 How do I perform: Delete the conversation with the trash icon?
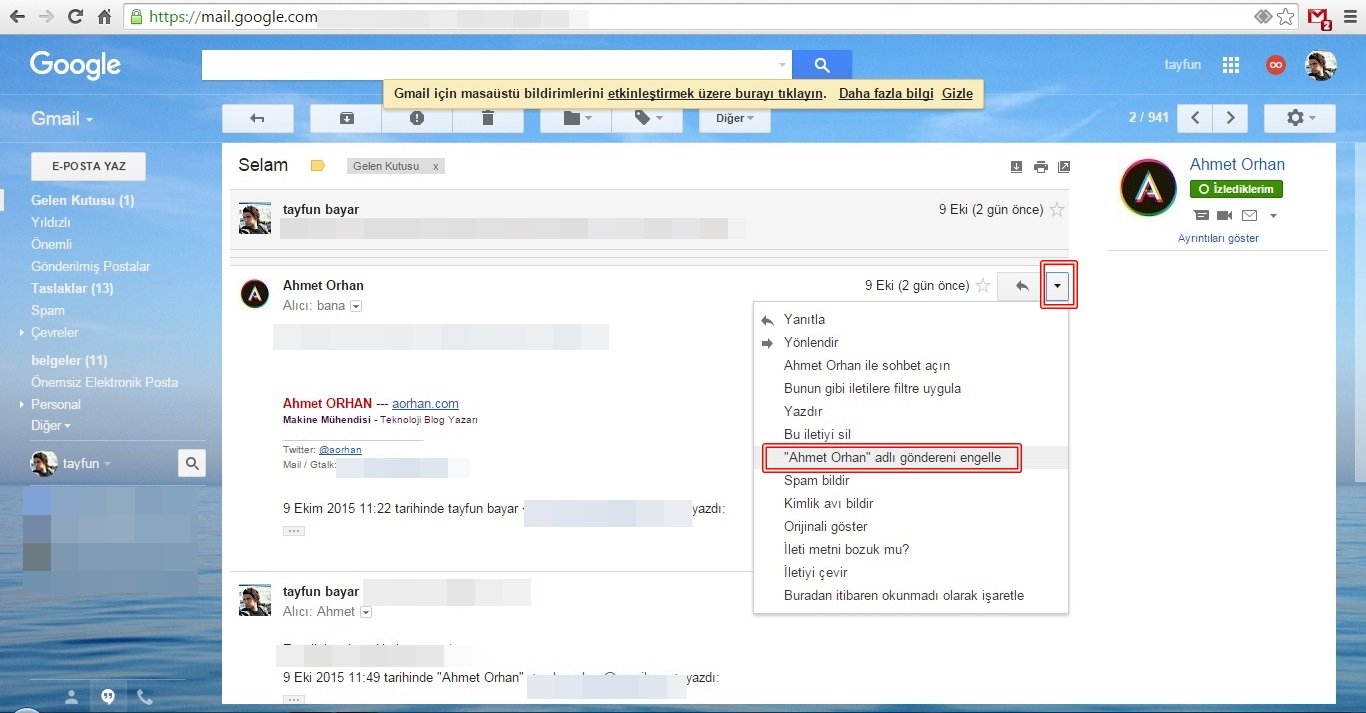[488, 118]
